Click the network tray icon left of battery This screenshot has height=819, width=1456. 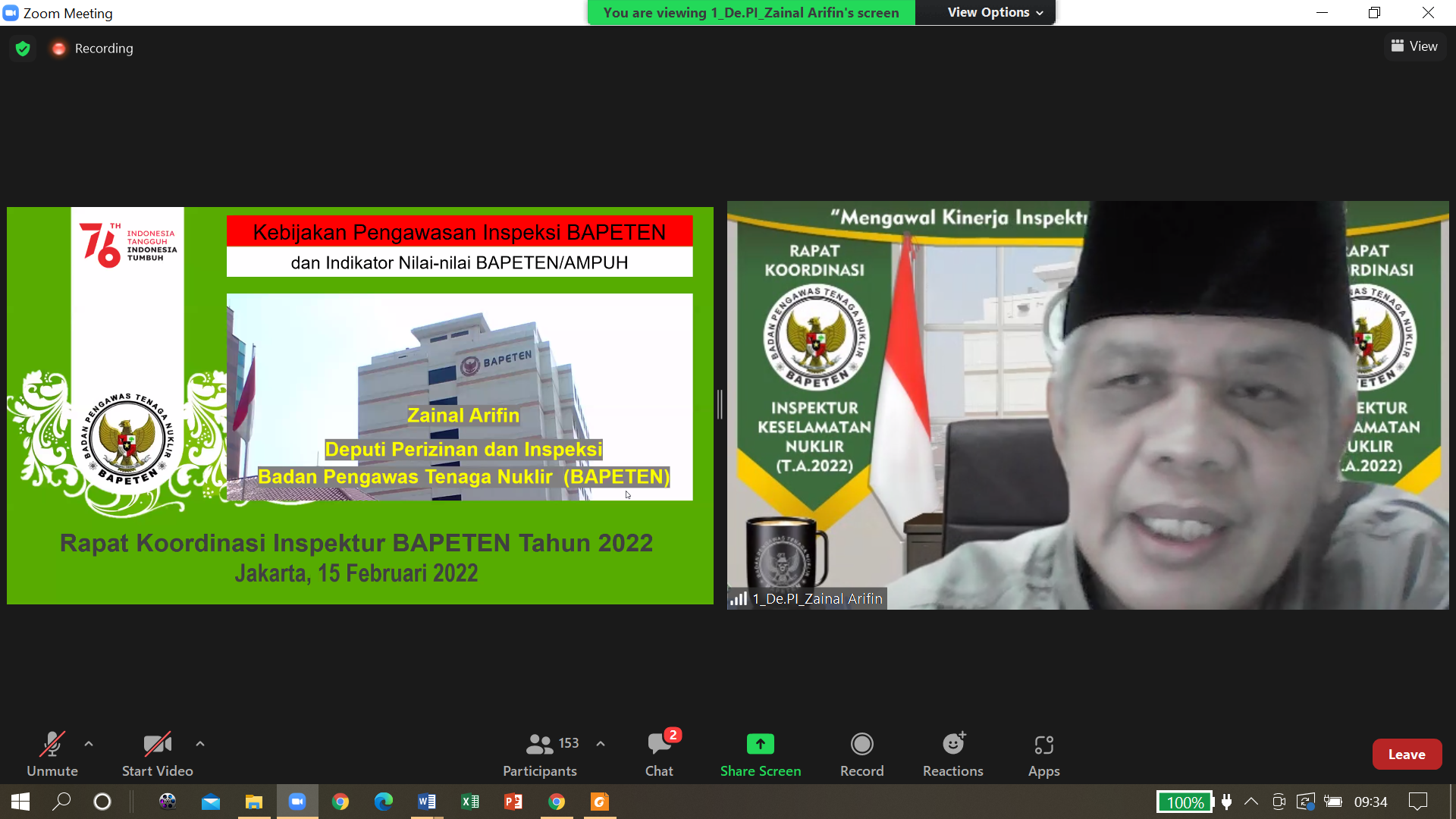(1306, 802)
